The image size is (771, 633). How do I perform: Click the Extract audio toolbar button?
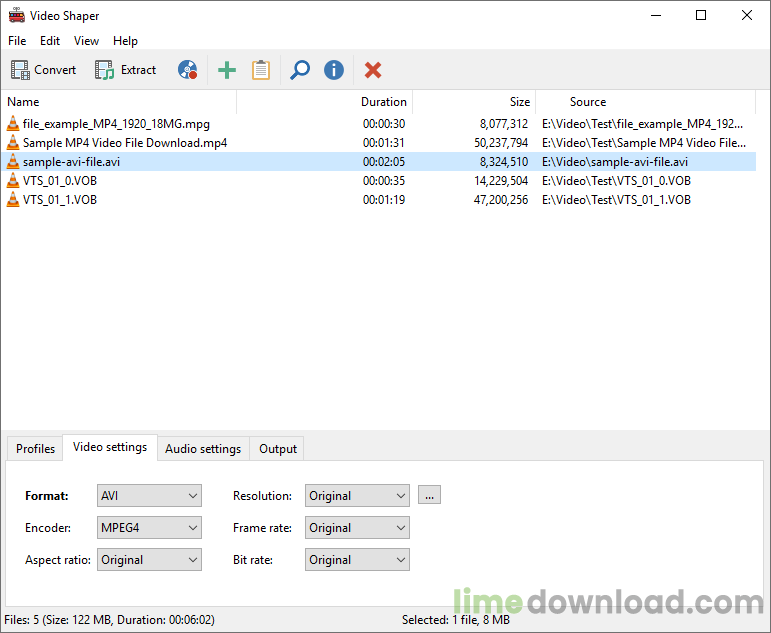[x=126, y=70]
